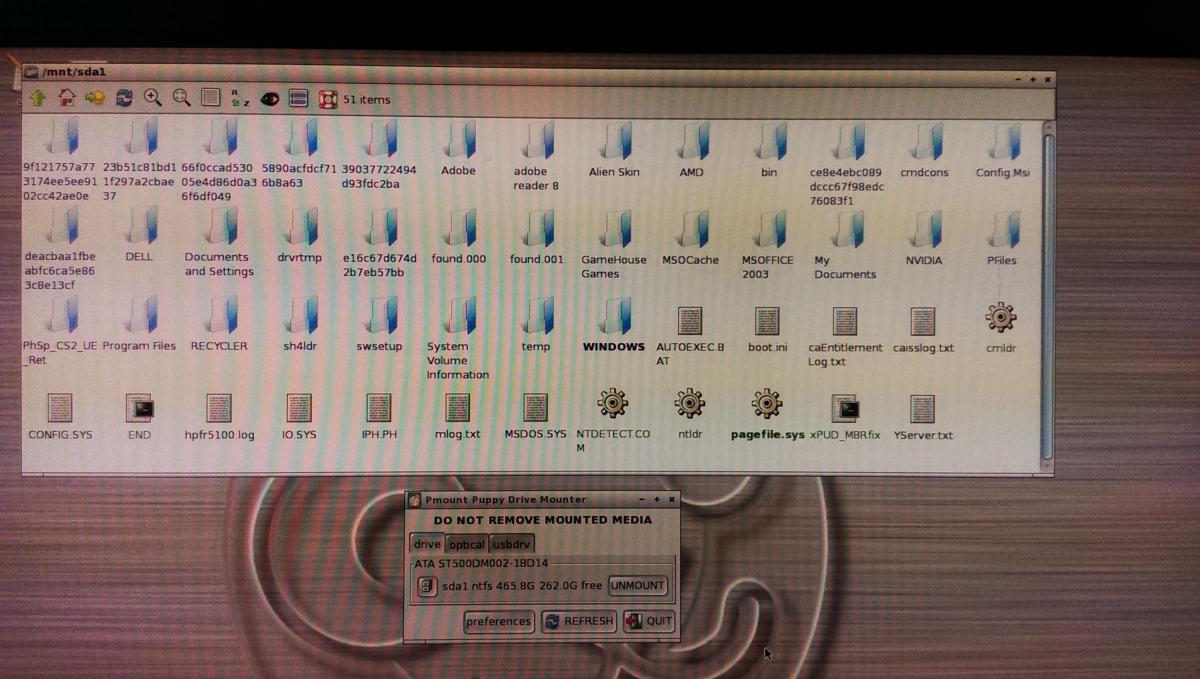Select the xPUD_MBRfix file
The height and width of the screenshot is (679, 1200).
coord(846,418)
